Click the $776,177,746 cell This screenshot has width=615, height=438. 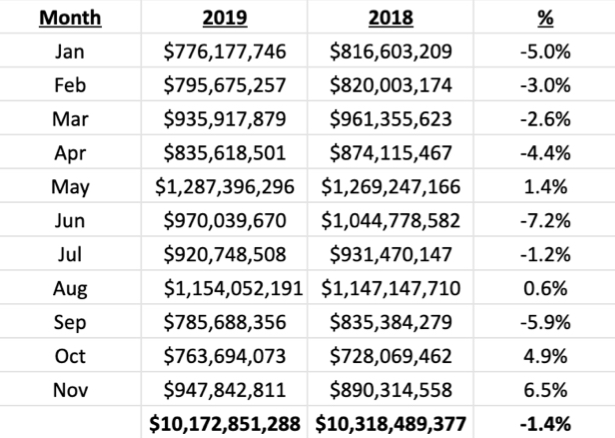[225, 52]
